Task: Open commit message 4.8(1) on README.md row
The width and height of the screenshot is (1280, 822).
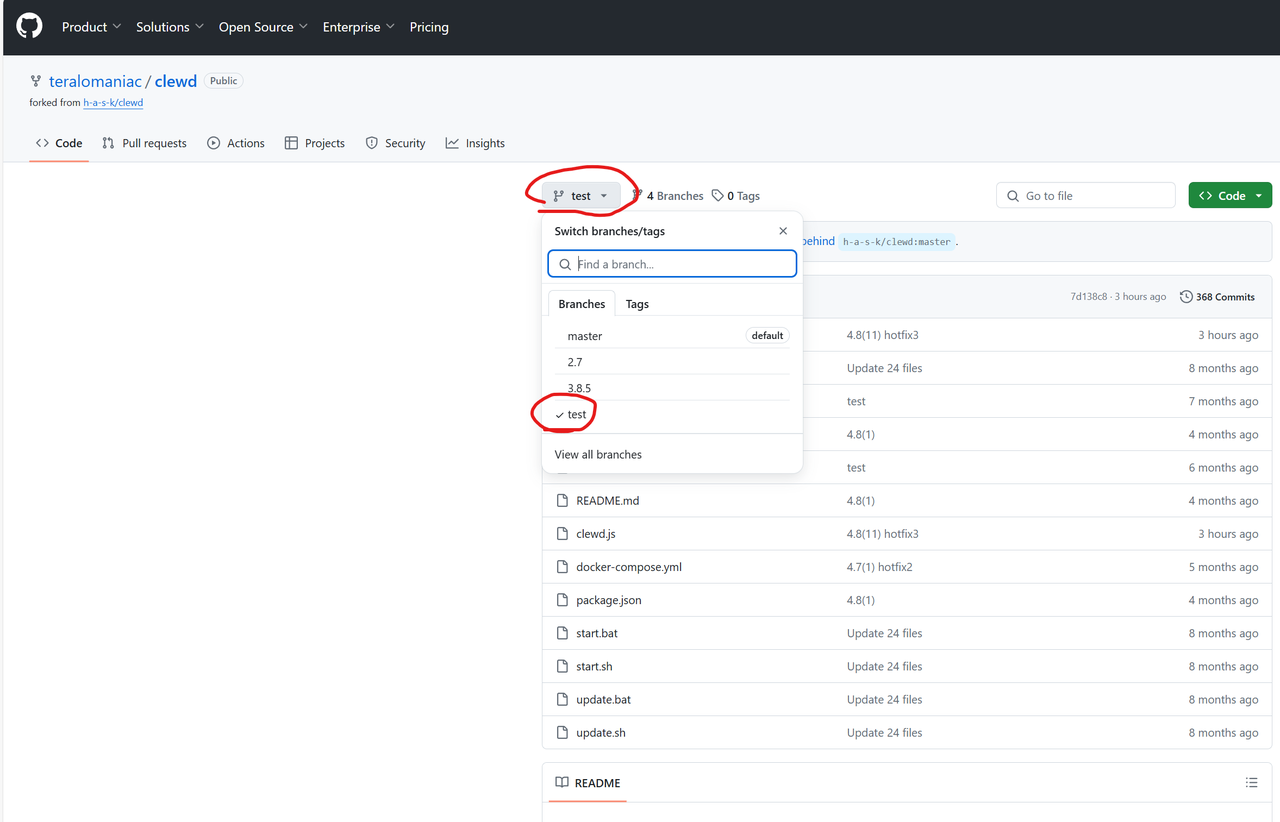Action: coord(861,501)
